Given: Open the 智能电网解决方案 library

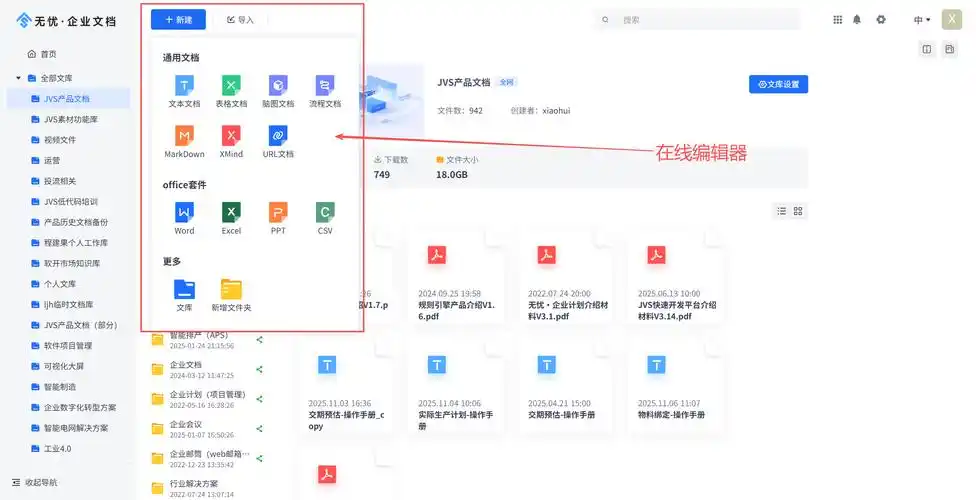Looking at the screenshot, I should pos(68,428).
